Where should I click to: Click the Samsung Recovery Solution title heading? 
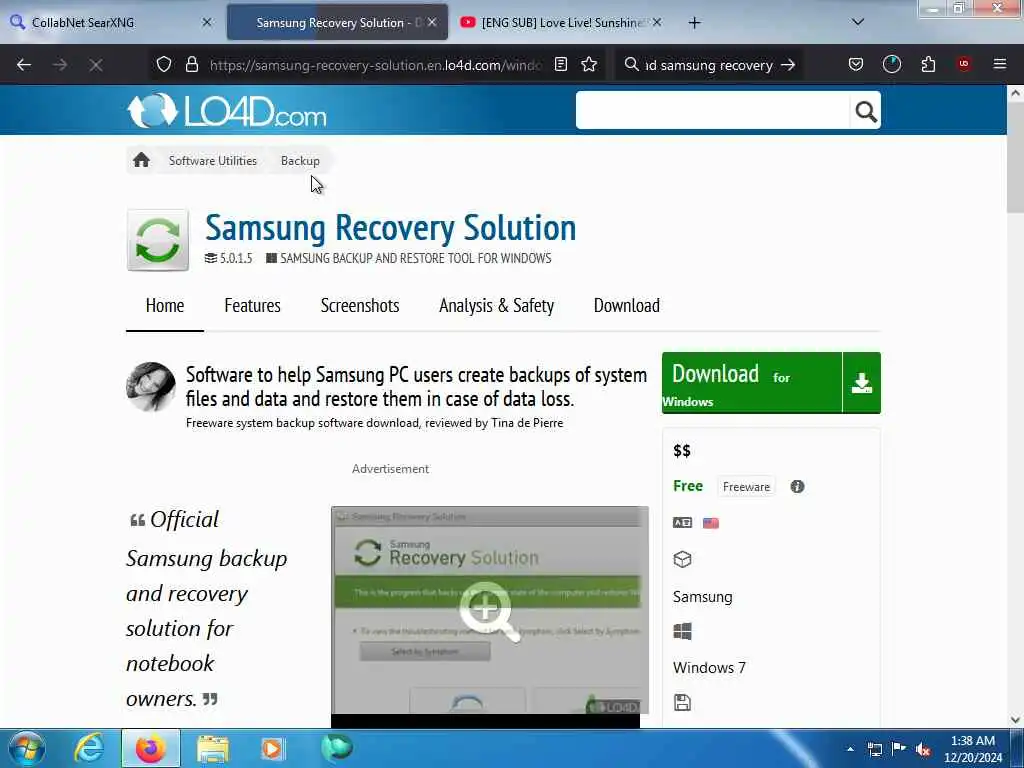[x=391, y=227]
